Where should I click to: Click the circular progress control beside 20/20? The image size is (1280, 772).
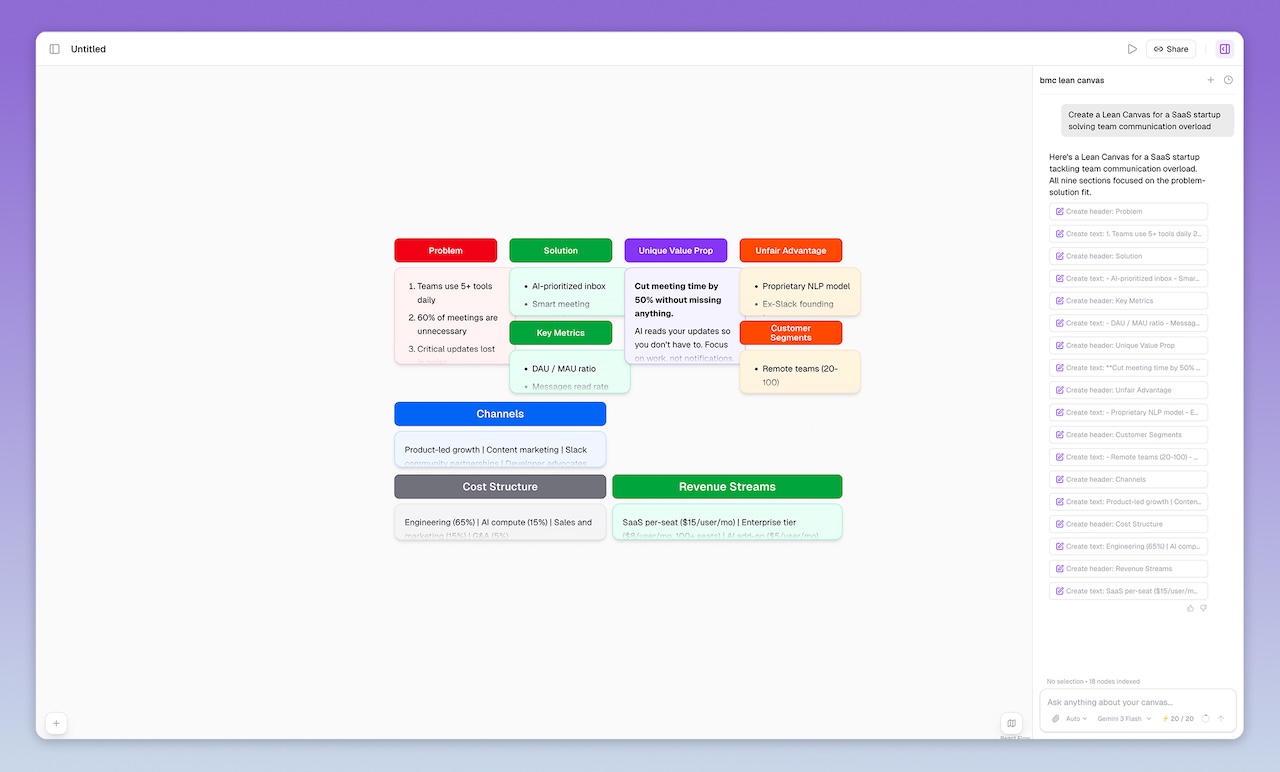coord(1206,718)
